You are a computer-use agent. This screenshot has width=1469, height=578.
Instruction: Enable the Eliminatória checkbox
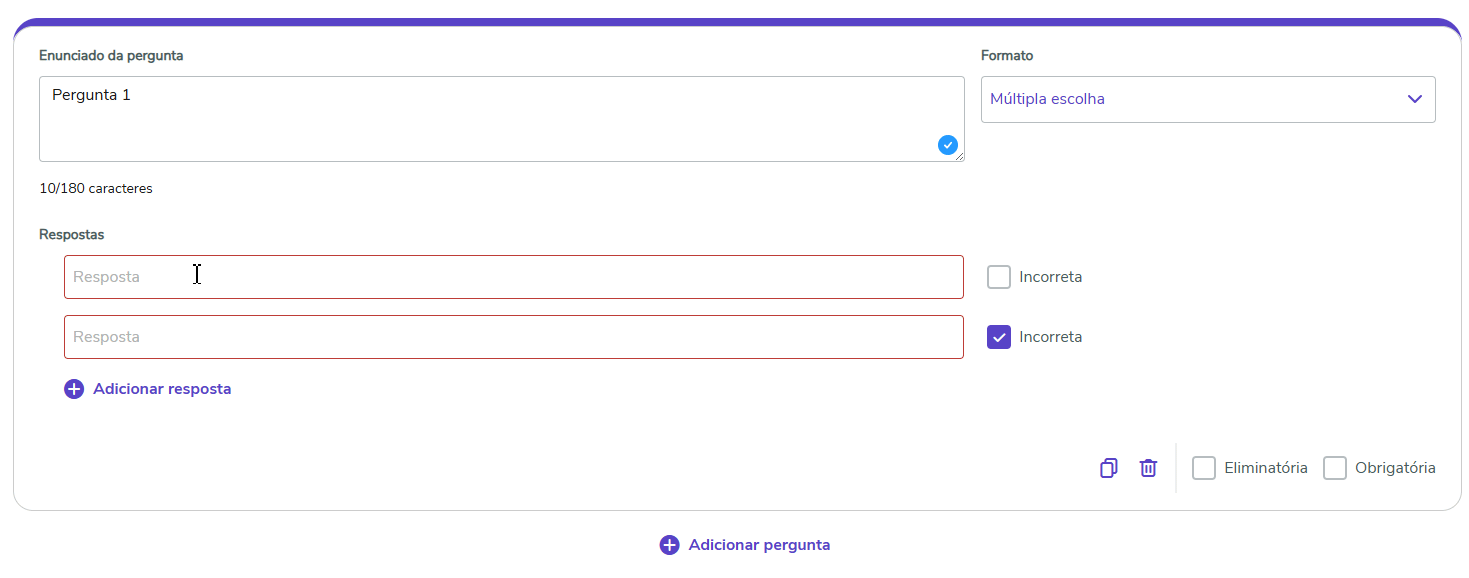[1204, 468]
